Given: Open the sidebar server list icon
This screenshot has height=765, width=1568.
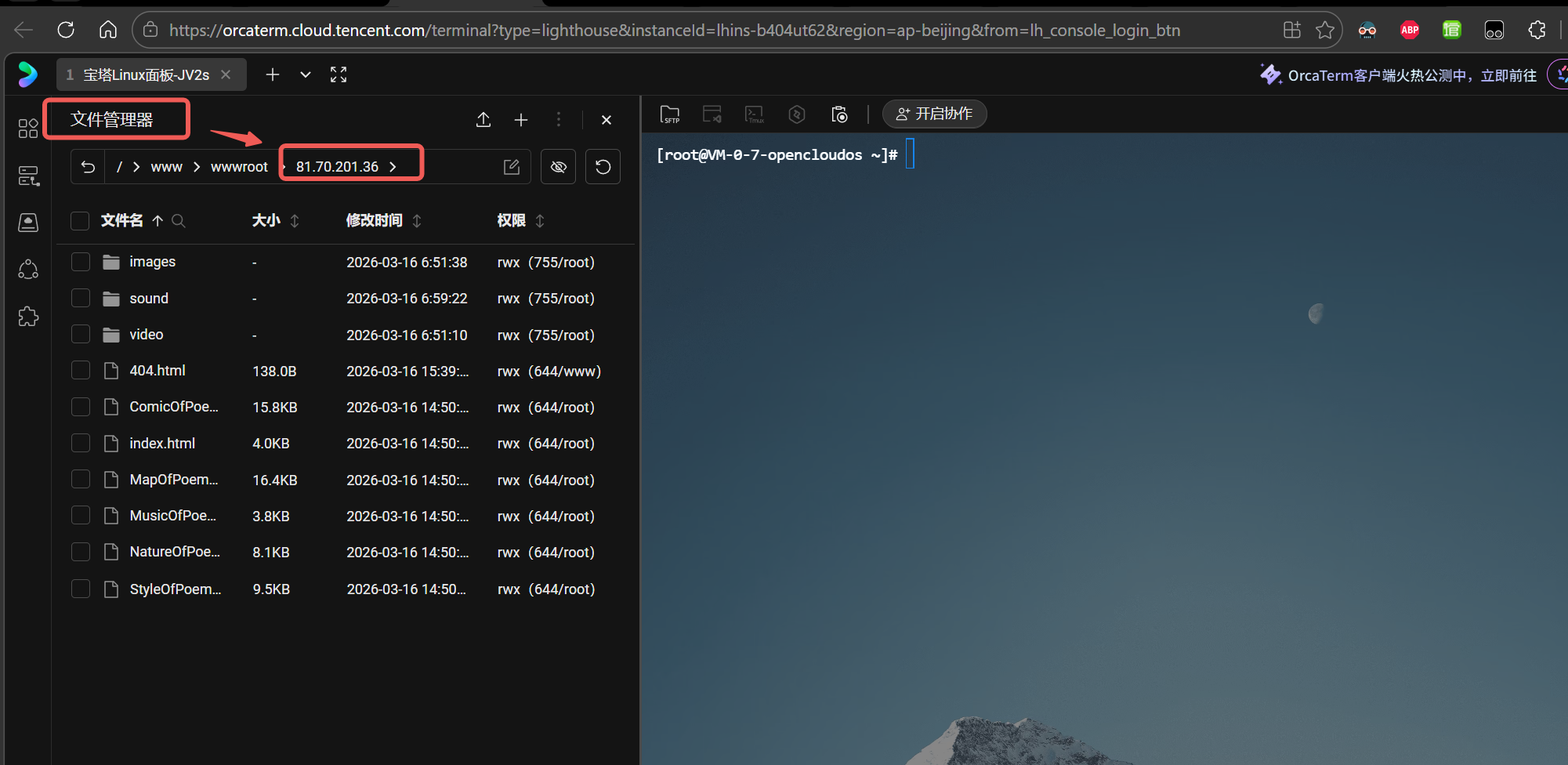Looking at the screenshot, I should tap(28, 176).
